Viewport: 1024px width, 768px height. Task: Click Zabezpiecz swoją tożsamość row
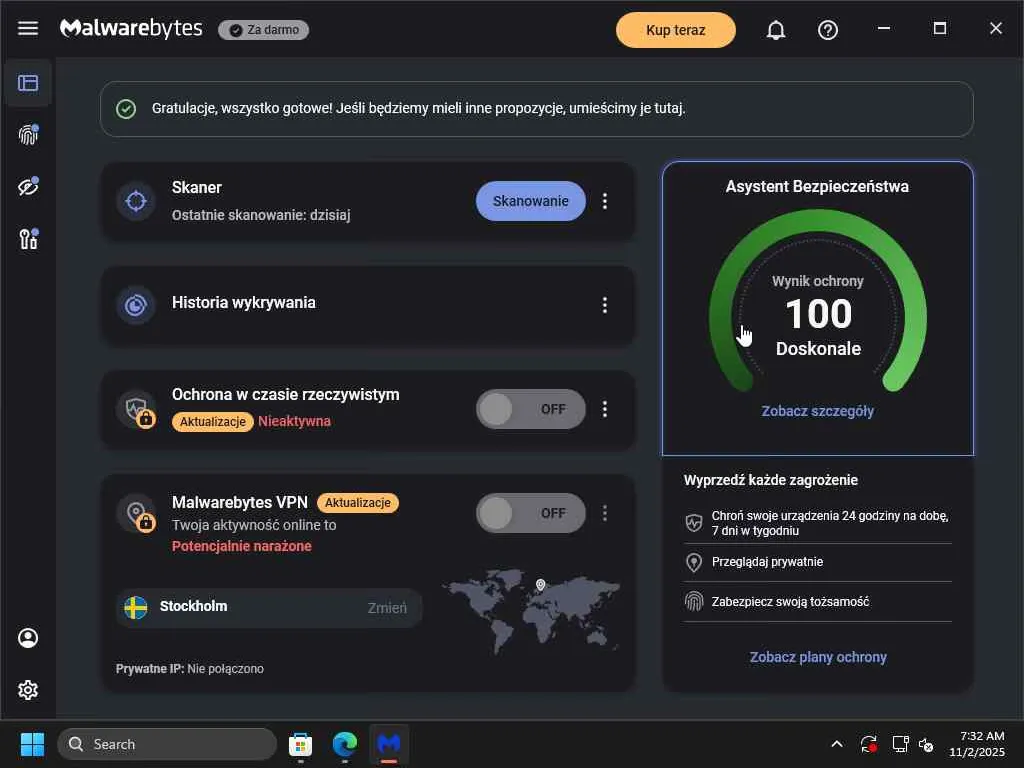(x=818, y=601)
